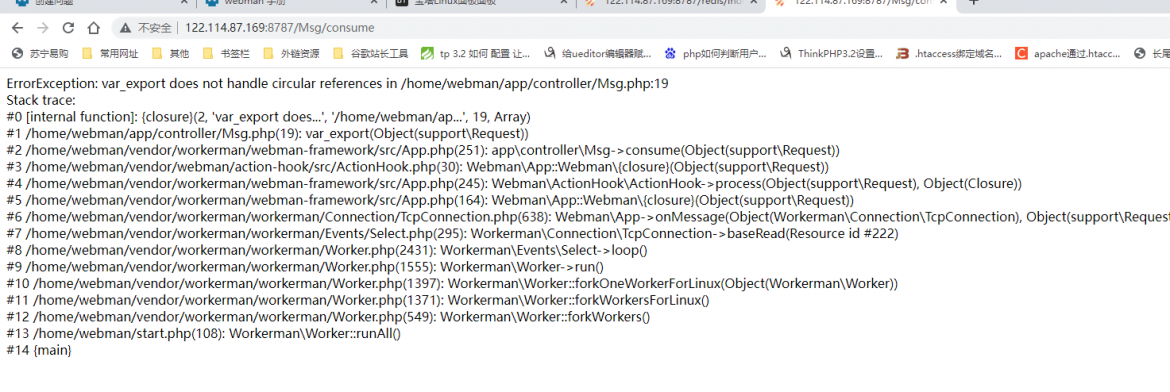This screenshot has width=1170, height=392.
Task: Click stack line #2 App.php(251) Msg->consume
Action: click(x=422, y=150)
